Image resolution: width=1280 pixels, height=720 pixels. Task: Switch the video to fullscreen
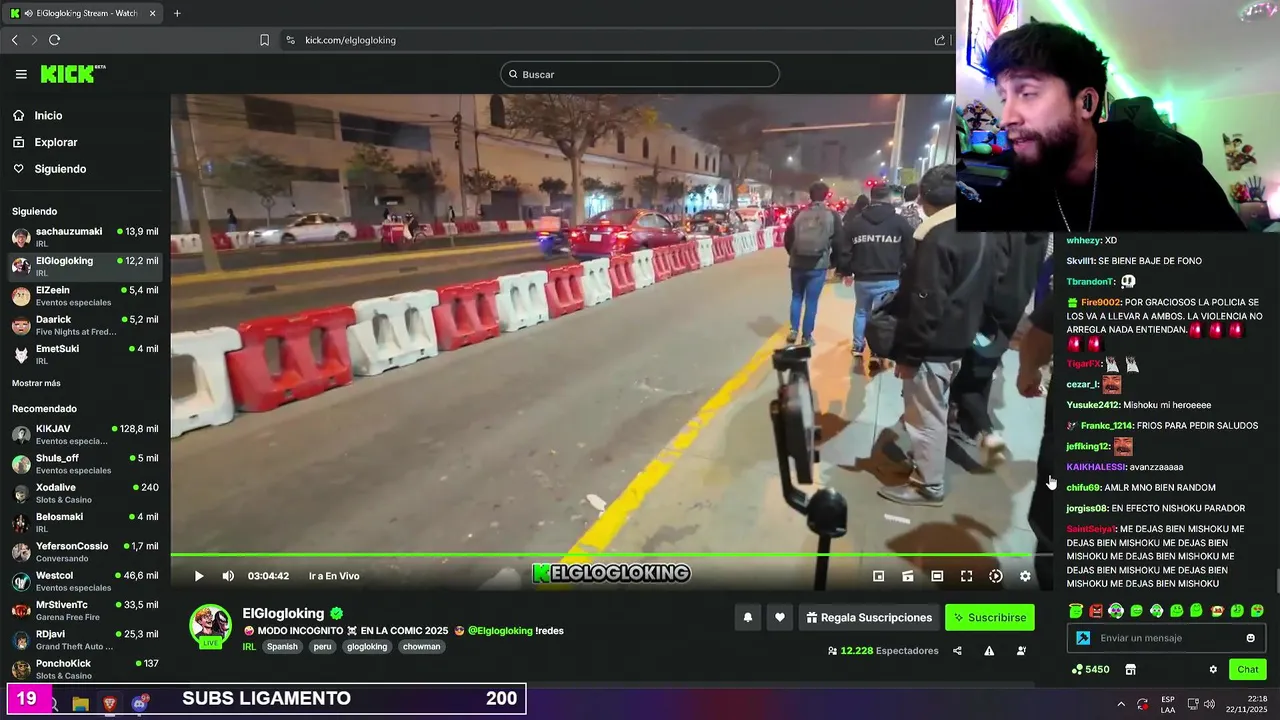(x=966, y=576)
